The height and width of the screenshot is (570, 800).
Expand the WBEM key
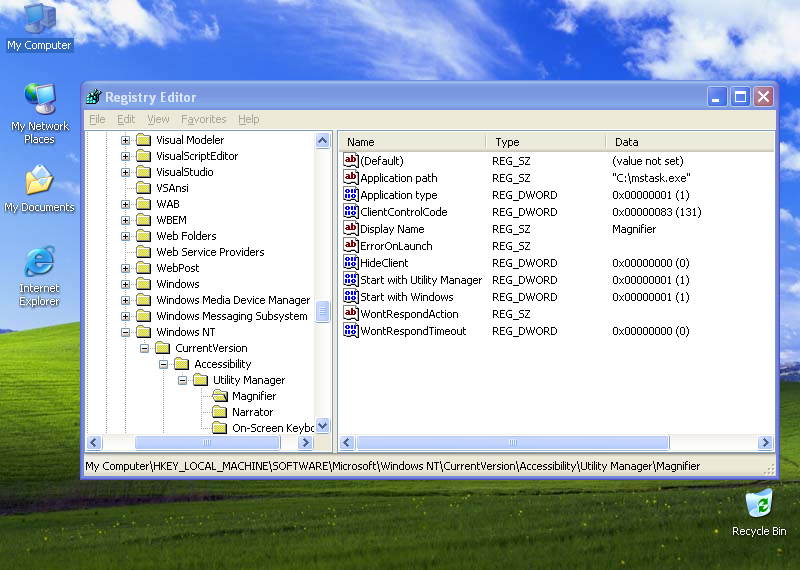(x=126, y=220)
